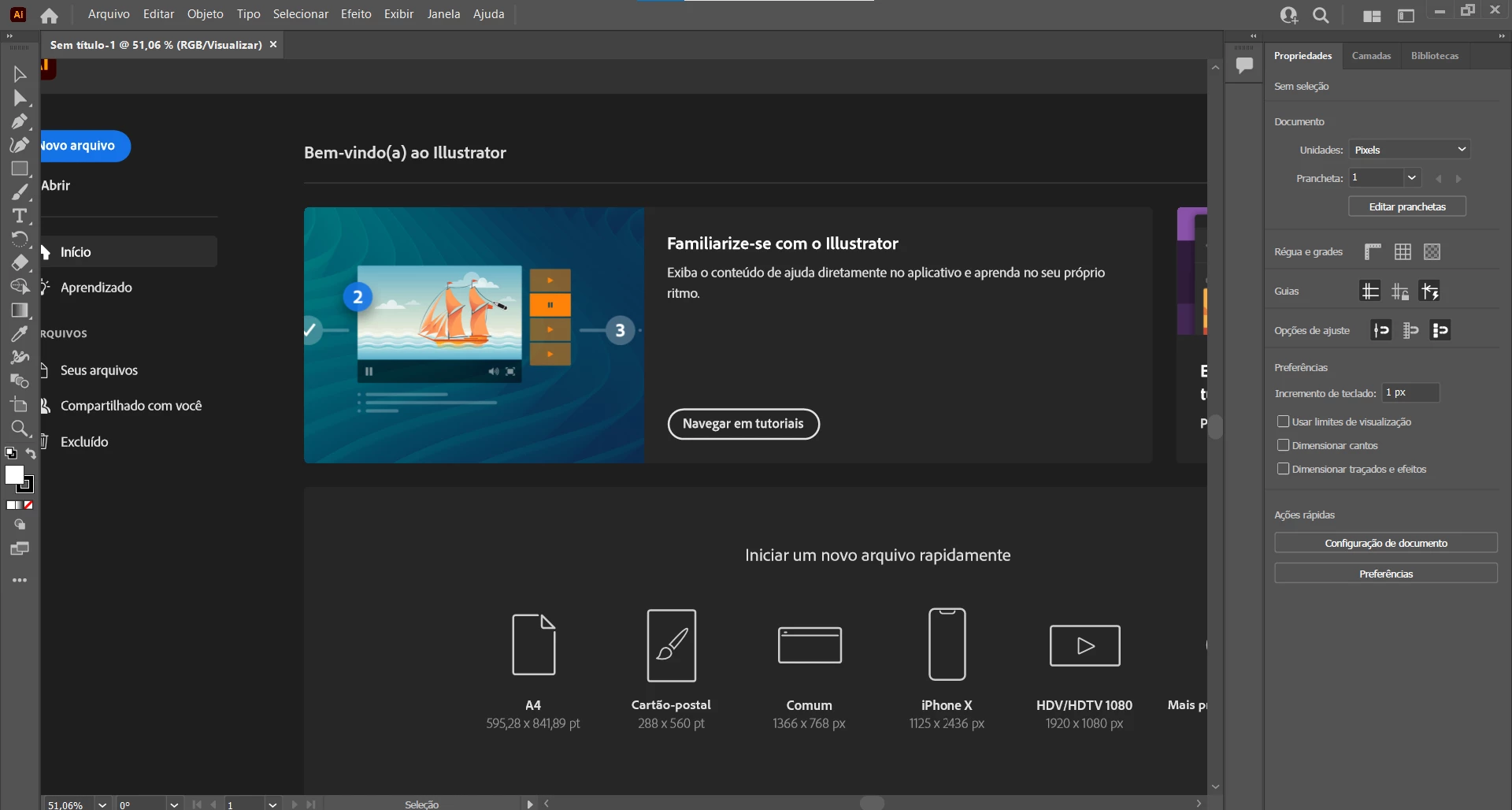This screenshot has height=810, width=1512.
Task: Toggle smart guides in Guias
Action: pos(1430,292)
